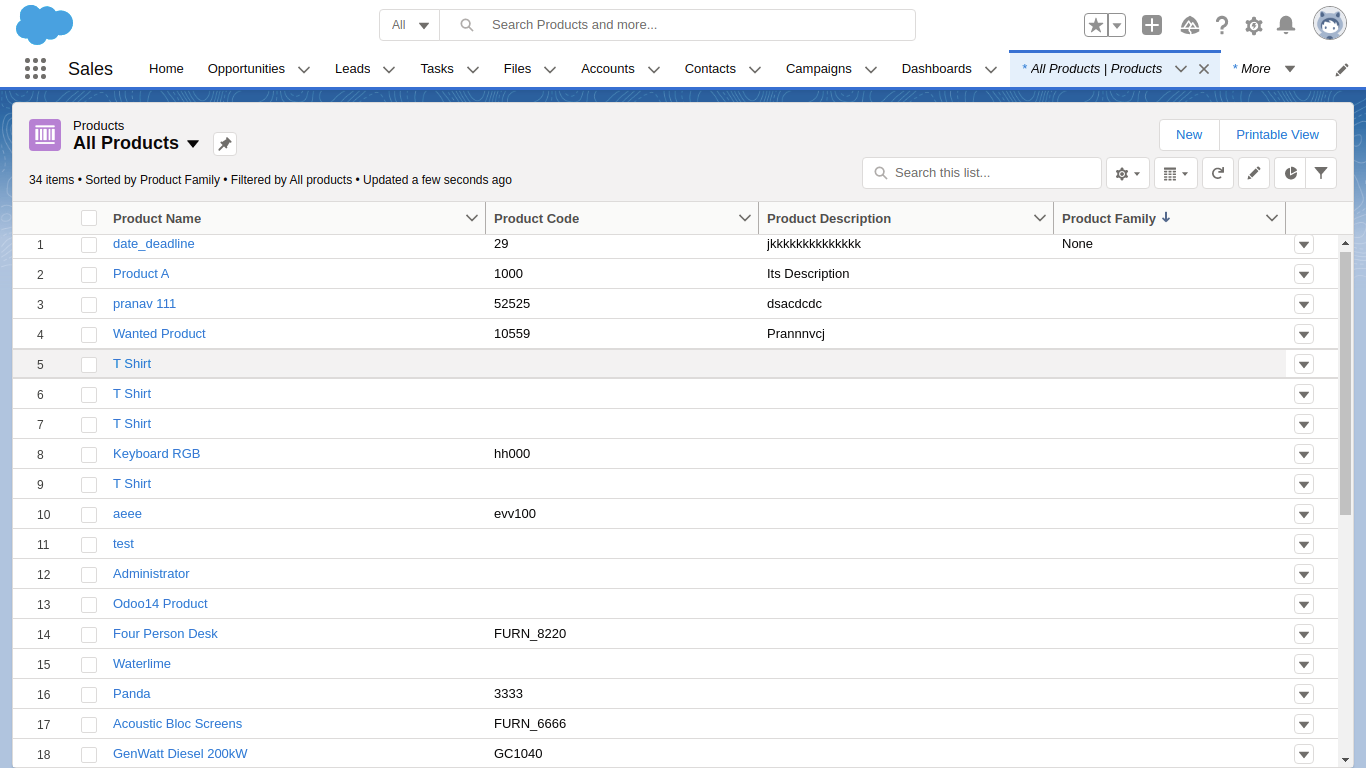The height and width of the screenshot is (768, 1366).
Task: Pin the All Products list view
Action: point(225,144)
